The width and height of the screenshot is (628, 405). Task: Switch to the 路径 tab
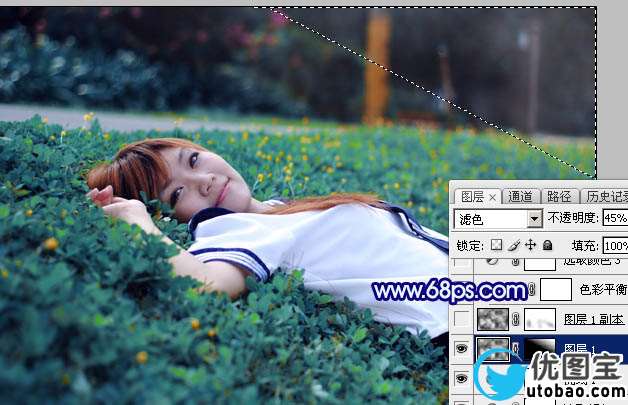[x=559, y=196]
